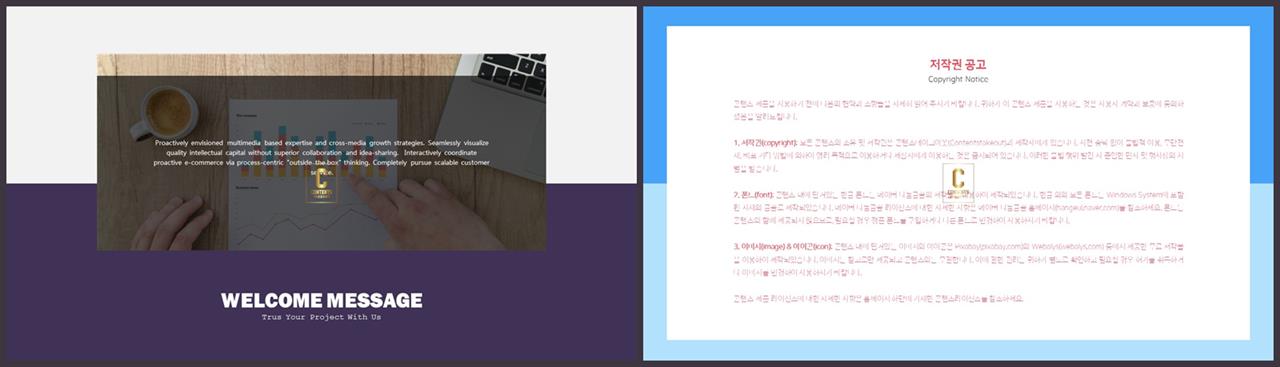The height and width of the screenshot is (367, 1280).
Task: Select the desk photo with coffee and chart
Action: (321, 152)
